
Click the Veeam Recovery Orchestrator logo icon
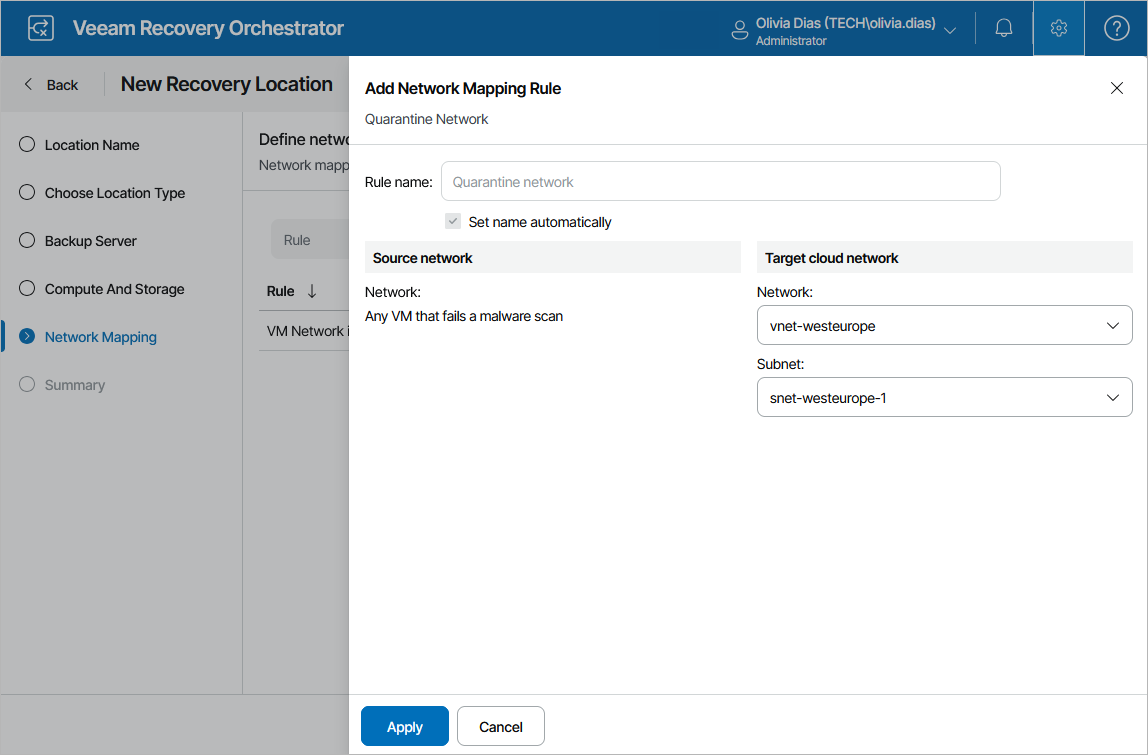pos(41,28)
